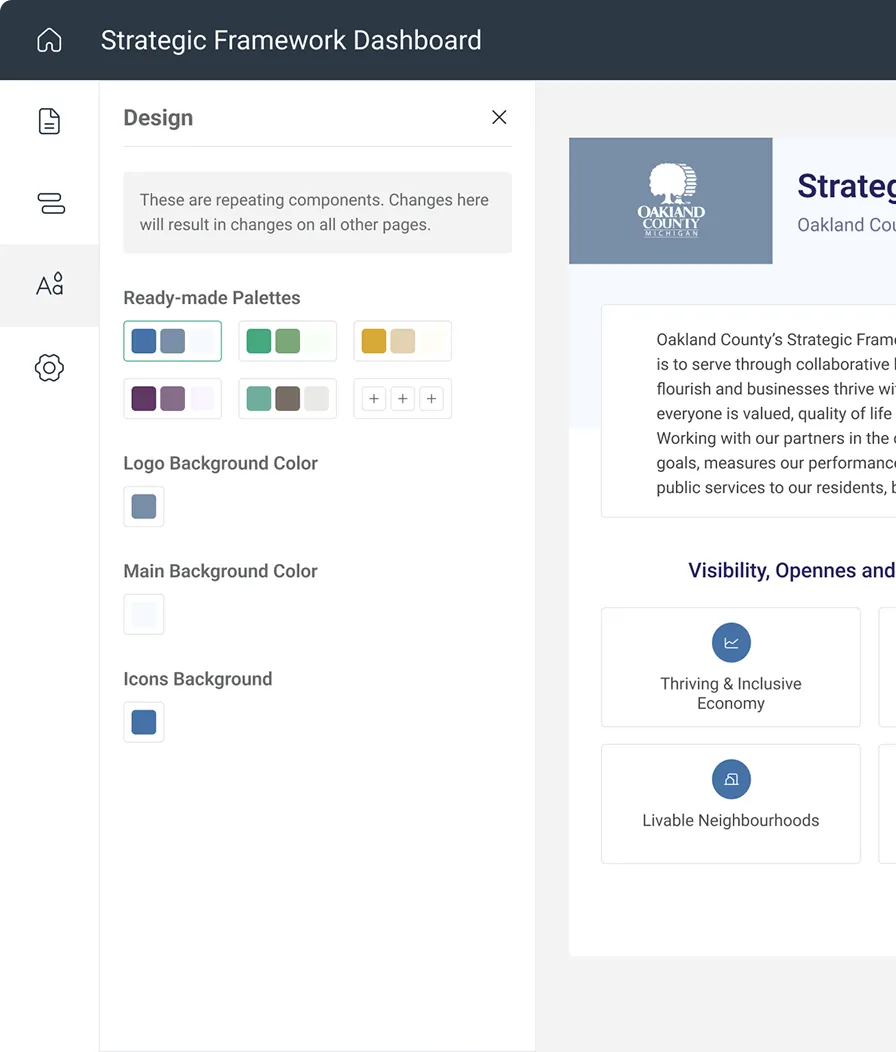
Task: Click the Strategic Framework Dashboard title
Action: pyautogui.click(x=291, y=40)
